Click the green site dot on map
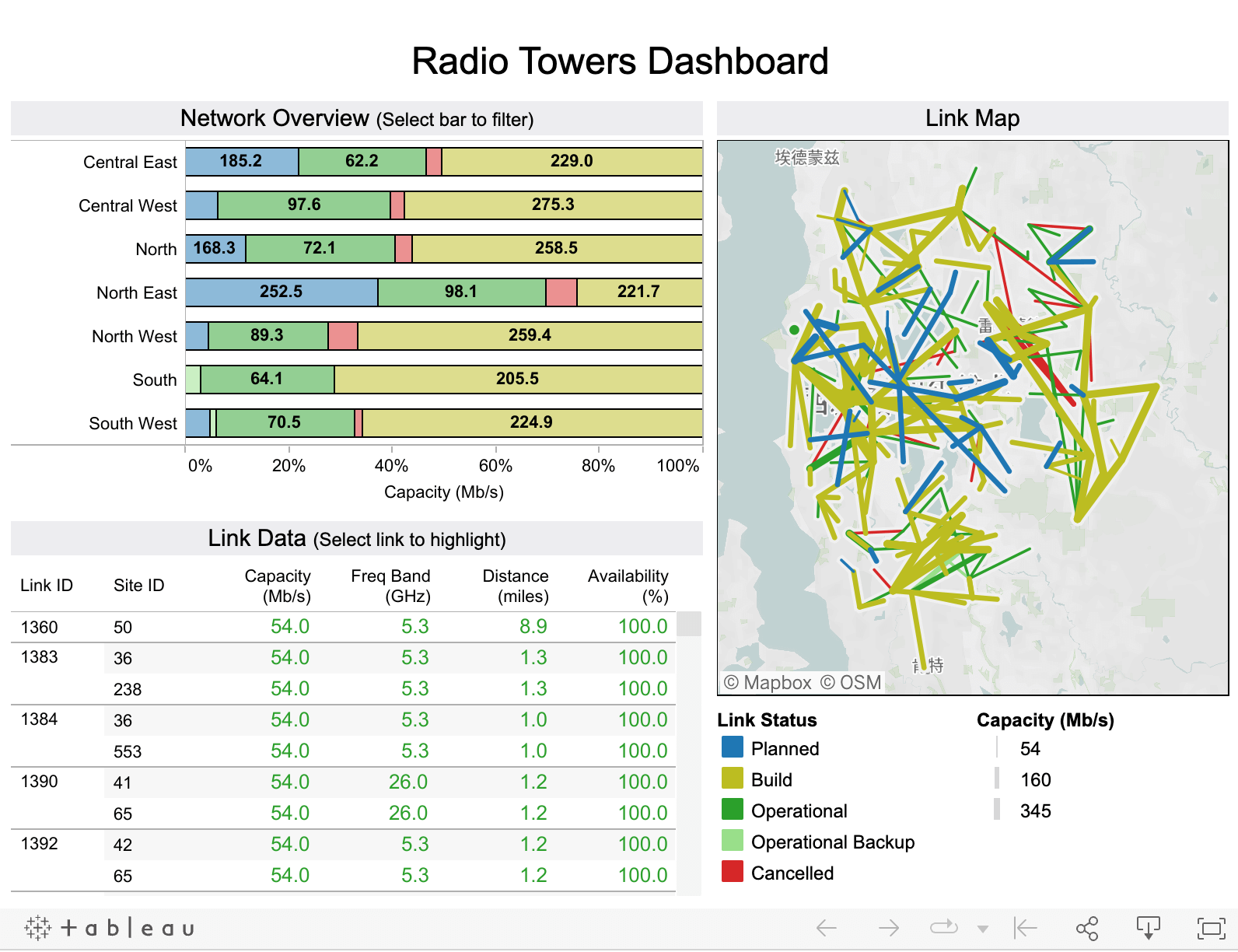 794,330
